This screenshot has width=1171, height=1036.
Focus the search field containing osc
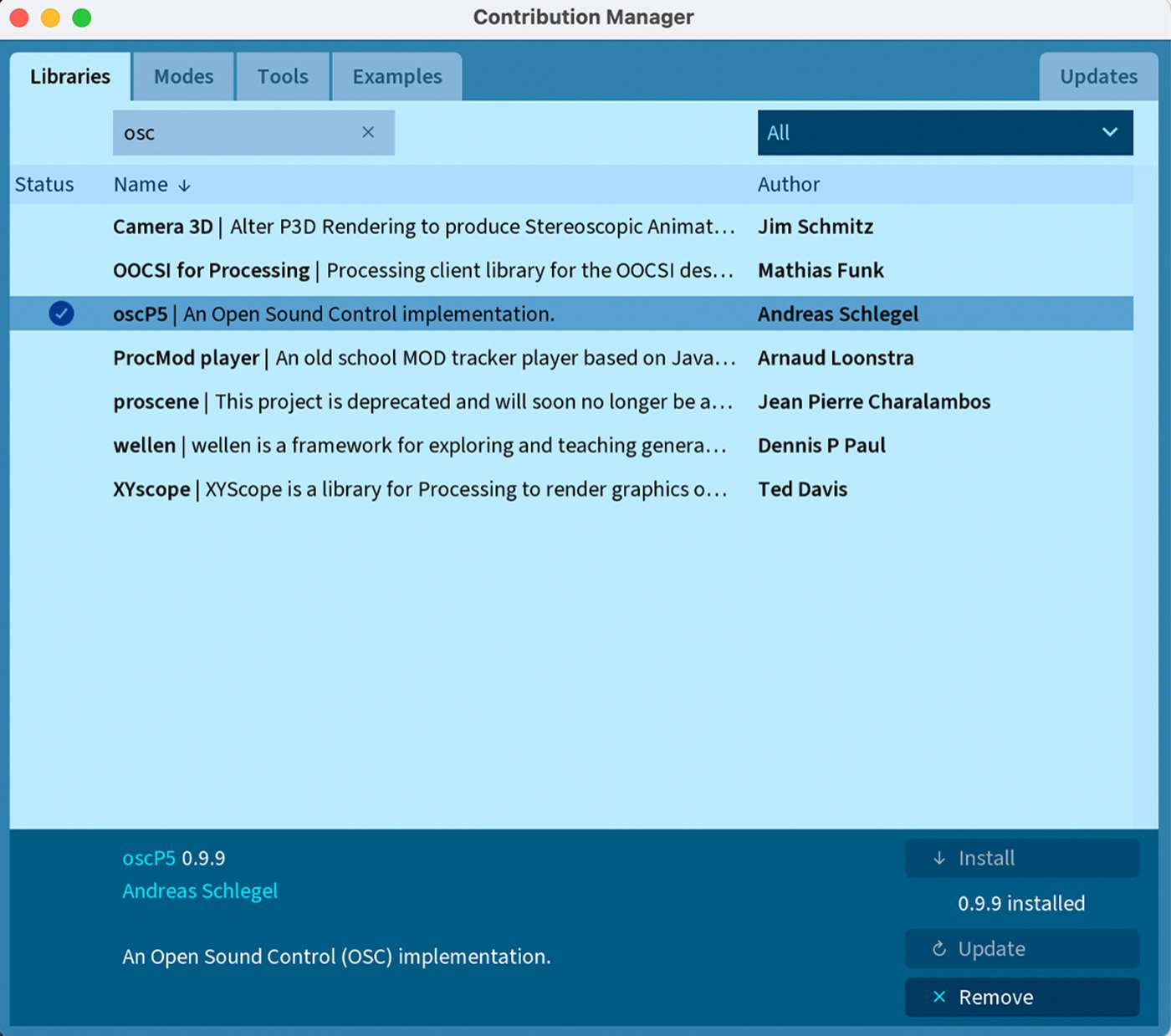[238, 133]
